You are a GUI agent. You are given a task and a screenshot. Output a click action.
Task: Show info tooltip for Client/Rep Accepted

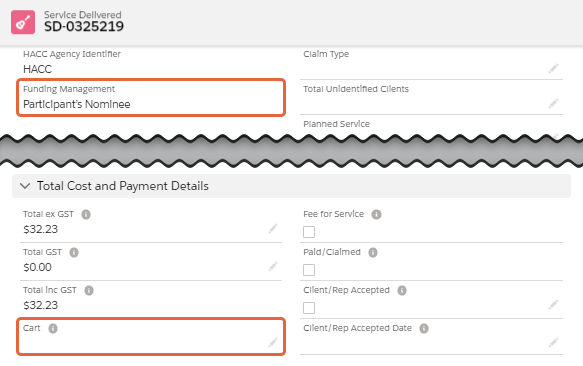tap(402, 290)
